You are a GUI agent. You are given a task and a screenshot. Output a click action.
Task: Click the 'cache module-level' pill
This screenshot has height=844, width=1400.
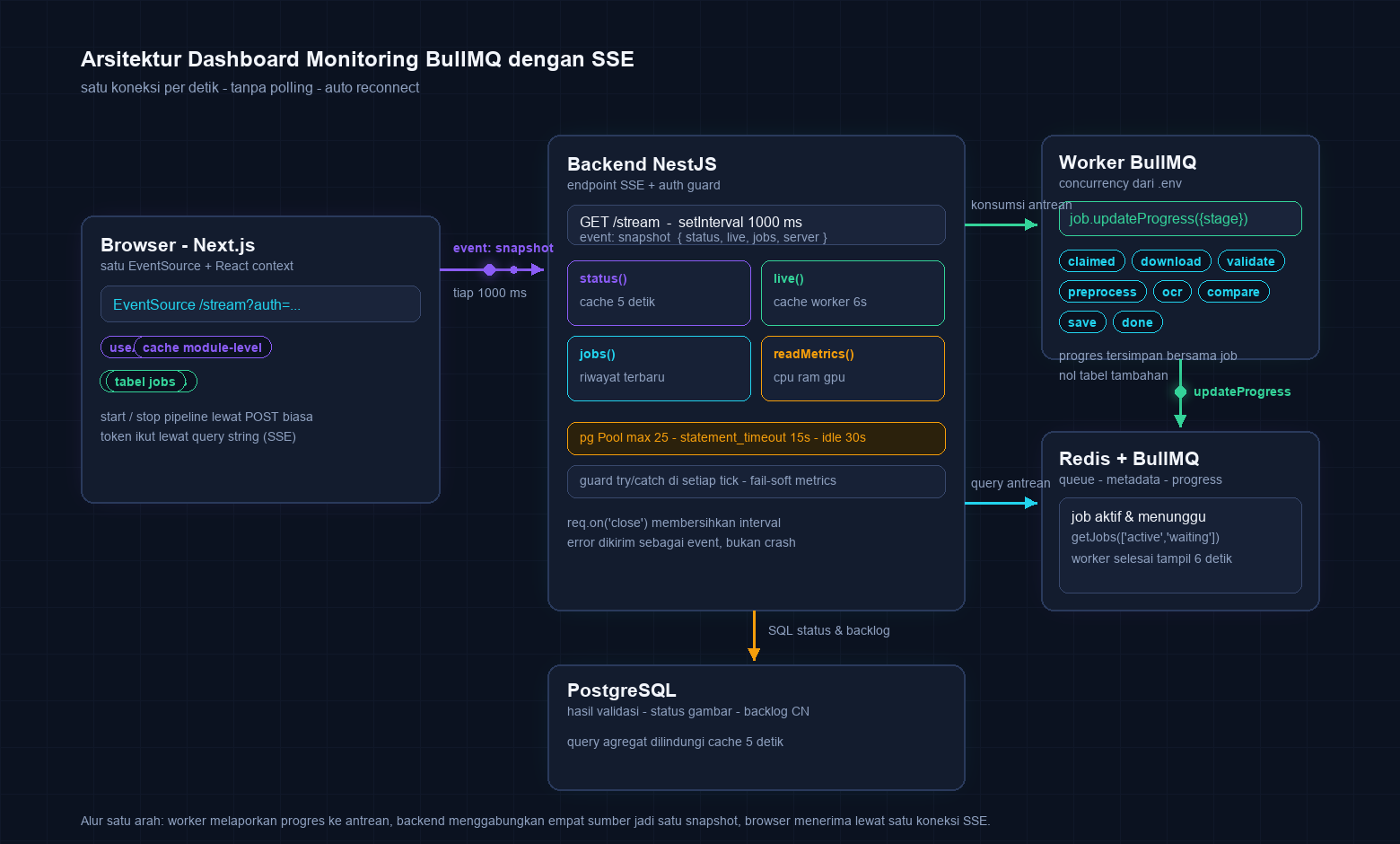pyautogui.click(x=202, y=347)
